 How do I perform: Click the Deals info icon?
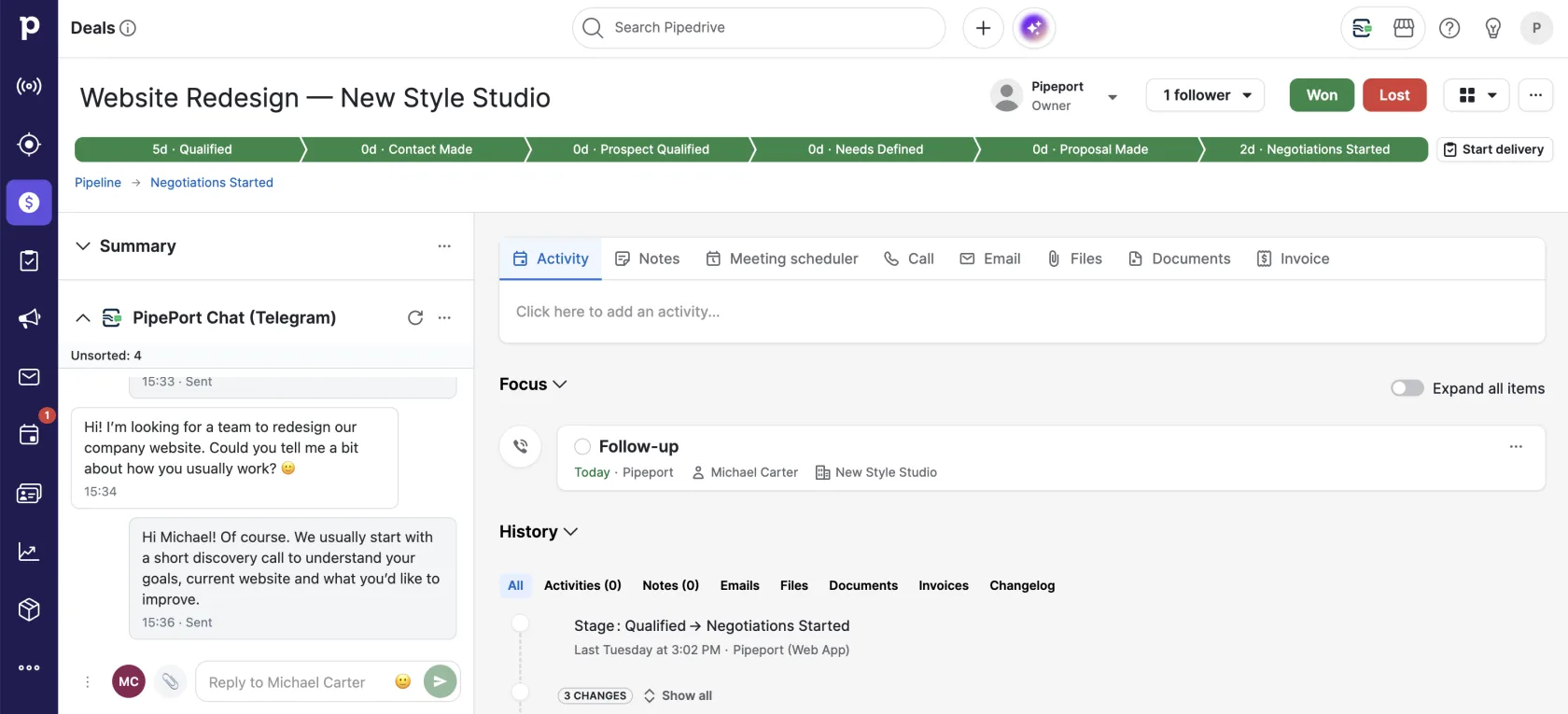coord(129,28)
